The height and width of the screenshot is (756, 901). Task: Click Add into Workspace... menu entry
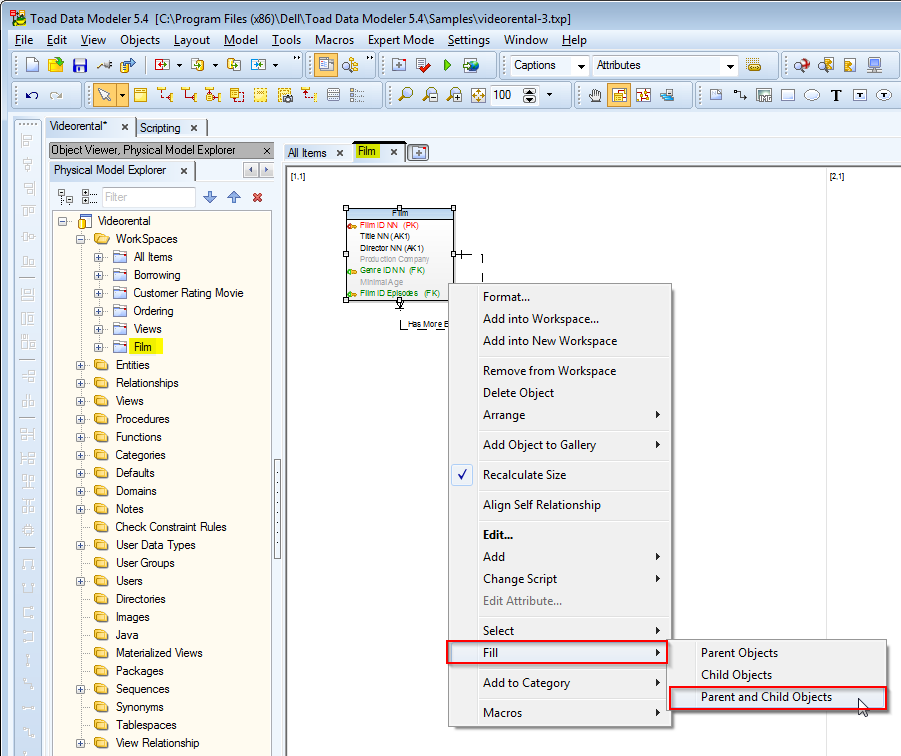click(560, 319)
